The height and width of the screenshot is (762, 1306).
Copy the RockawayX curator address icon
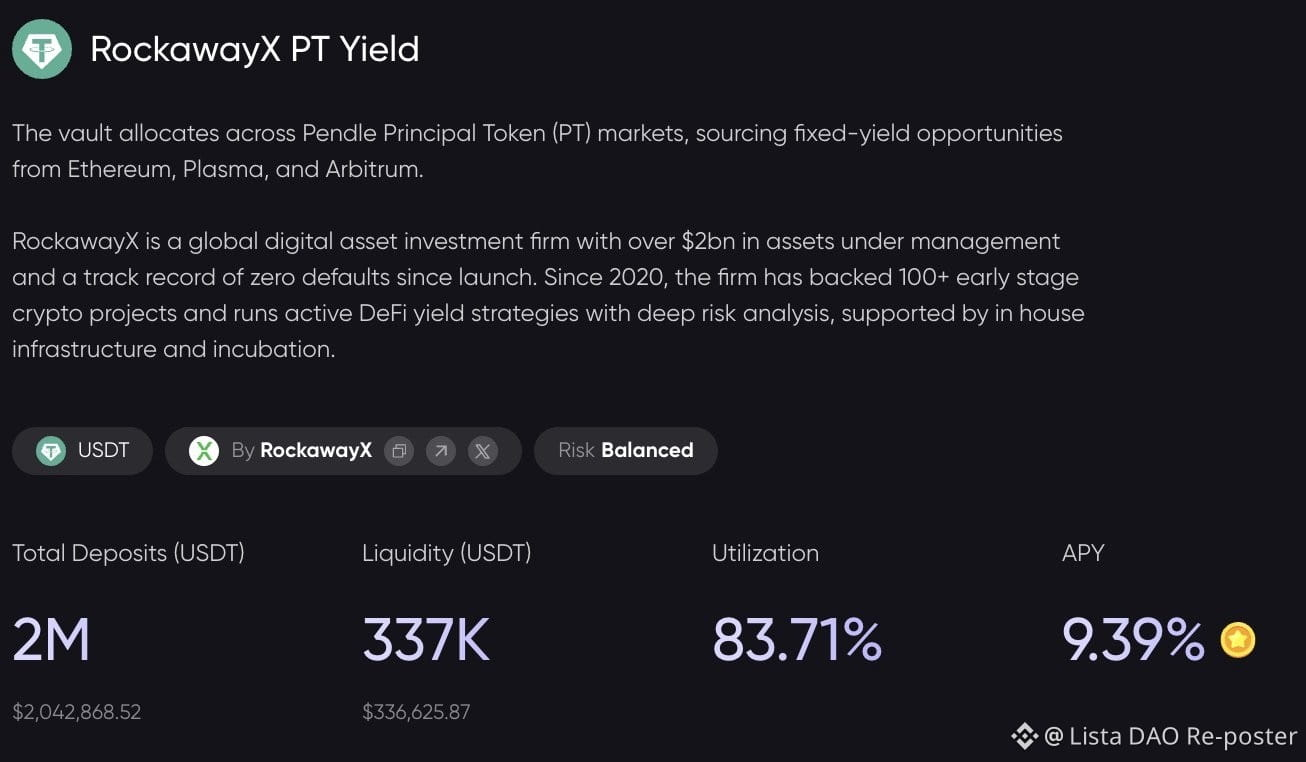399,451
